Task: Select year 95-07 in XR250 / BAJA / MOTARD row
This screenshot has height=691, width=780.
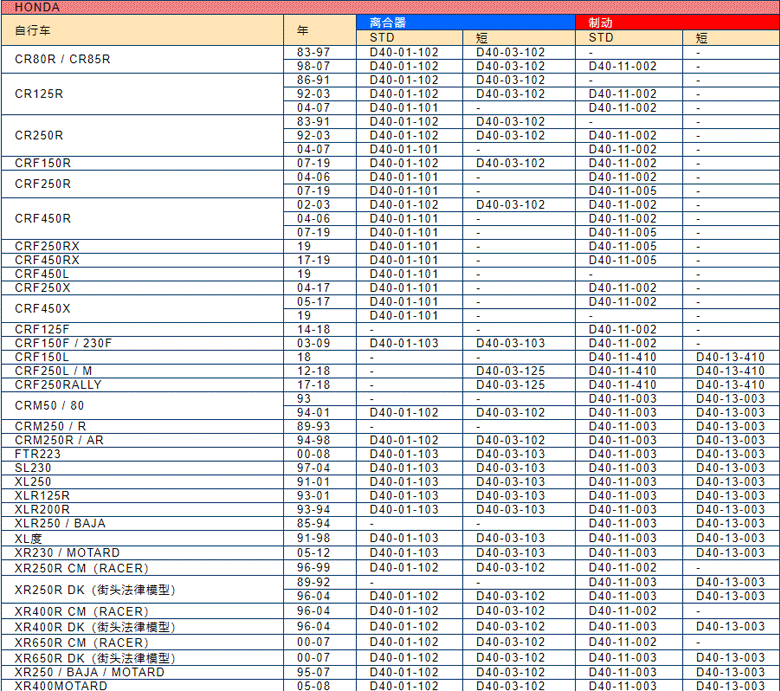Action: [x=313, y=672]
